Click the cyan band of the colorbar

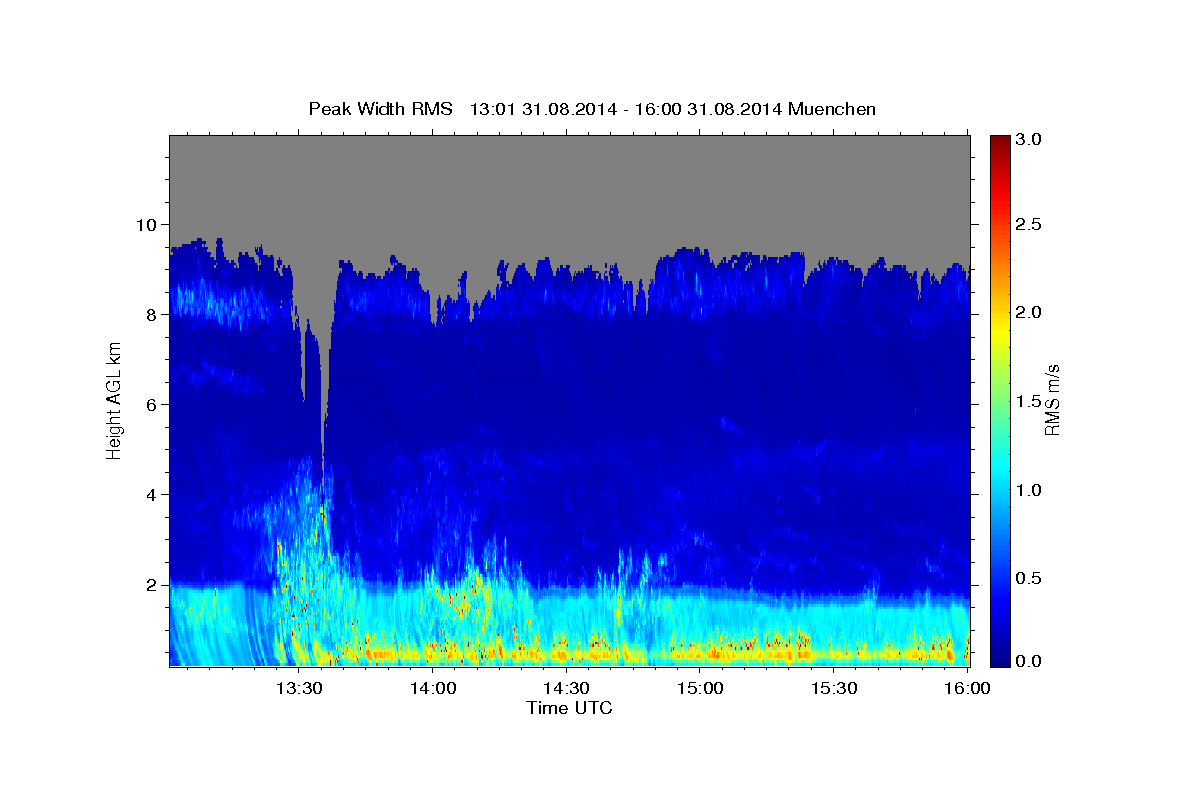click(x=999, y=470)
